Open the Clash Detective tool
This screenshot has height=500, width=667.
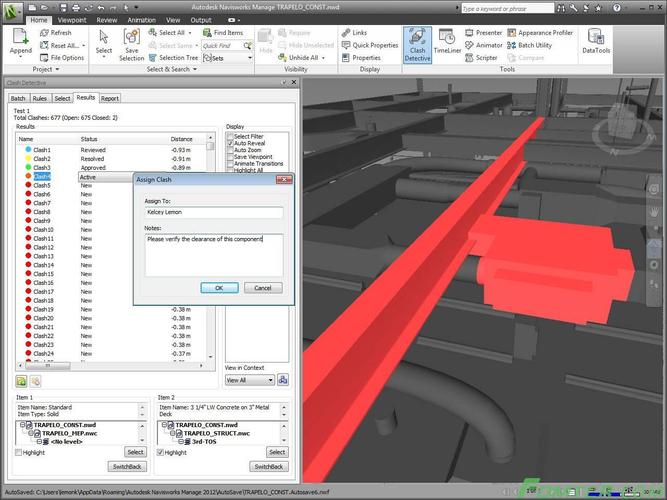(x=417, y=47)
